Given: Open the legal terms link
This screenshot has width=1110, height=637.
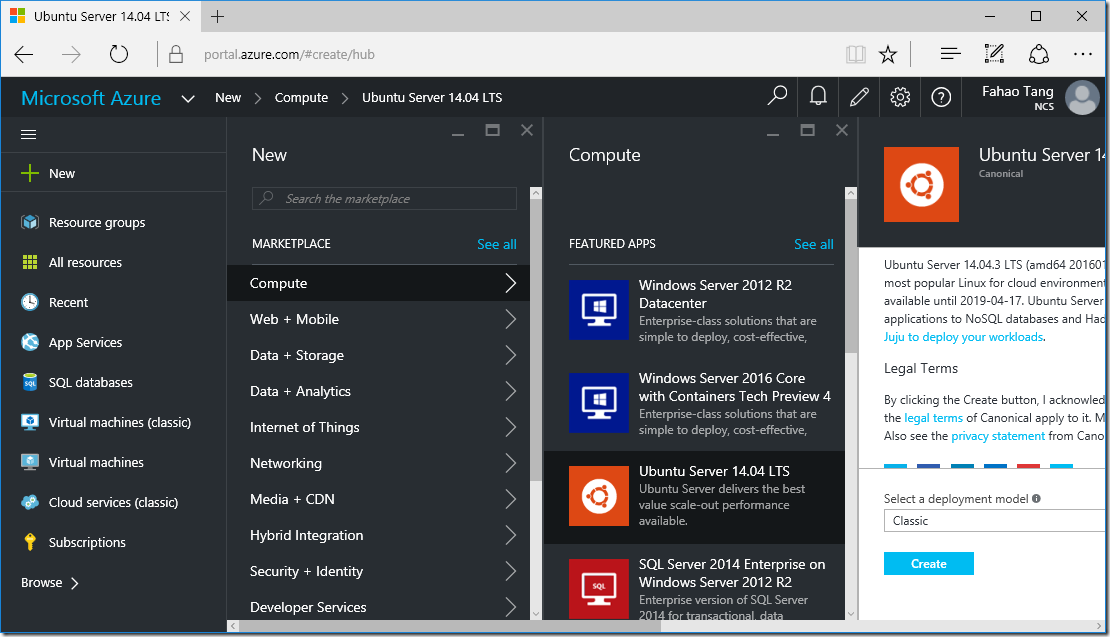Looking at the screenshot, I should pyautogui.click(x=933, y=418).
